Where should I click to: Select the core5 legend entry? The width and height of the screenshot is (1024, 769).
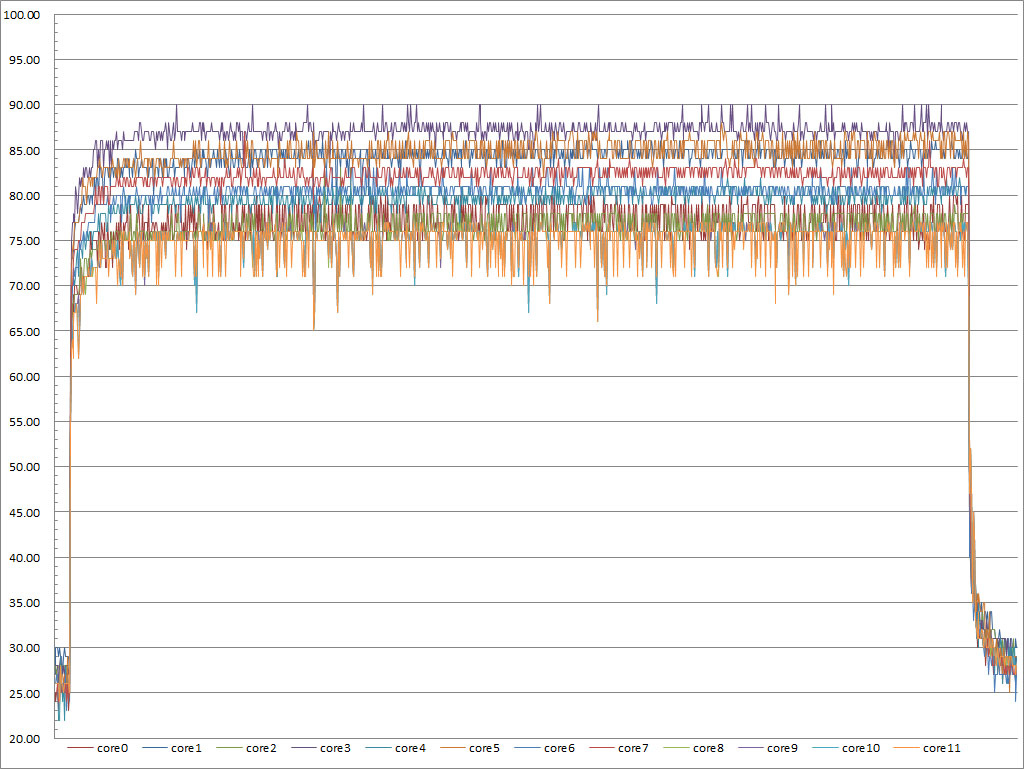(x=470, y=748)
